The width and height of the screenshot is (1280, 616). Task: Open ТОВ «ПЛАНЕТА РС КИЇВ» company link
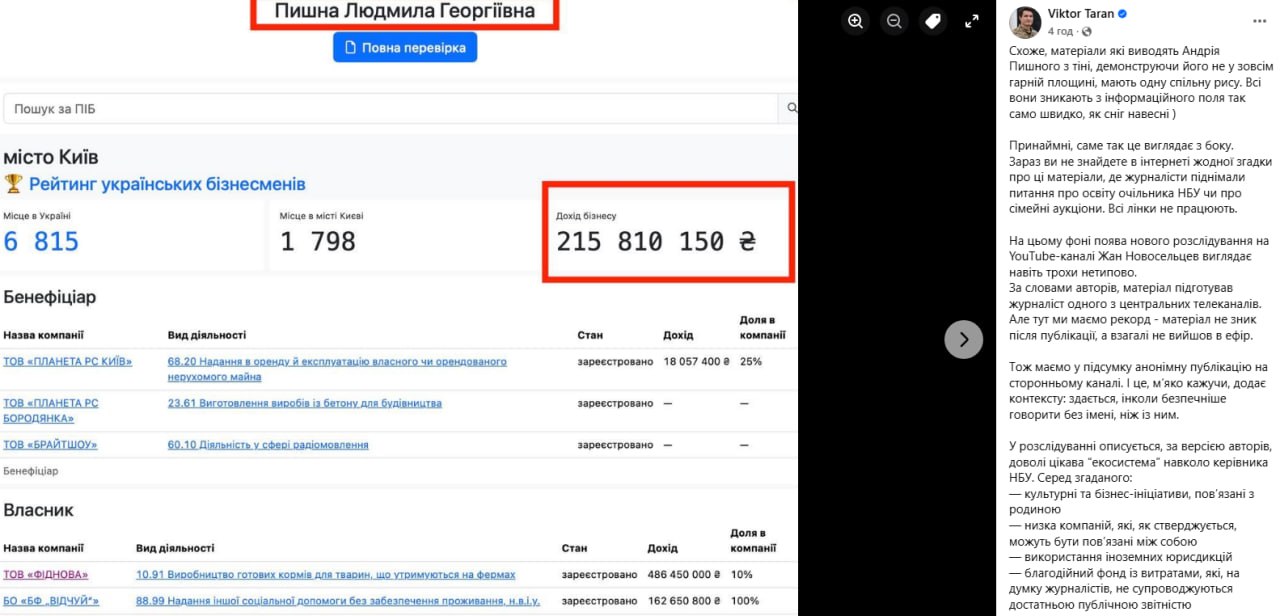(67, 362)
